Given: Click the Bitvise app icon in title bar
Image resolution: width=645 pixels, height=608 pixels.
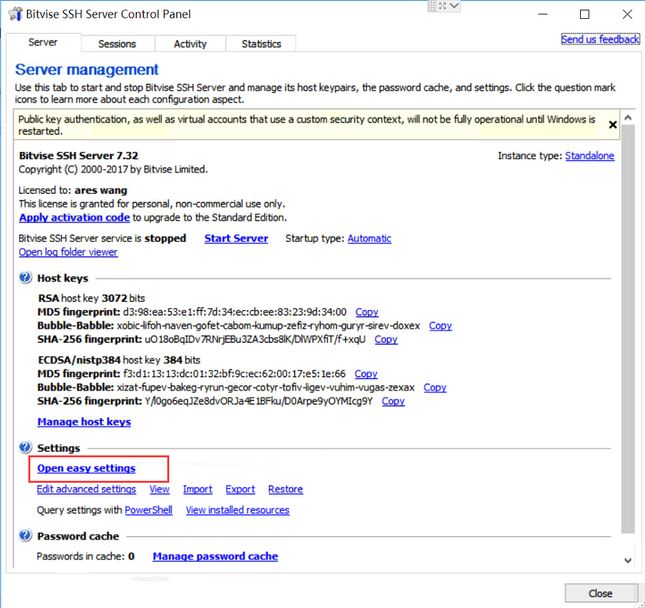Looking at the screenshot, I should tap(15, 14).
